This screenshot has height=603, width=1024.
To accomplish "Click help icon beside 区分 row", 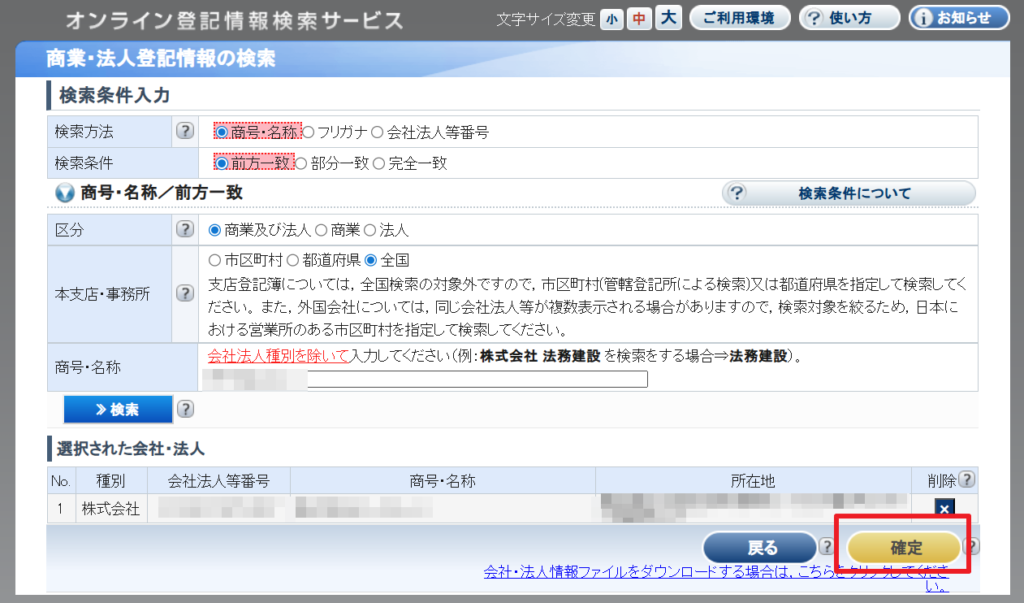I will [184, 230].
